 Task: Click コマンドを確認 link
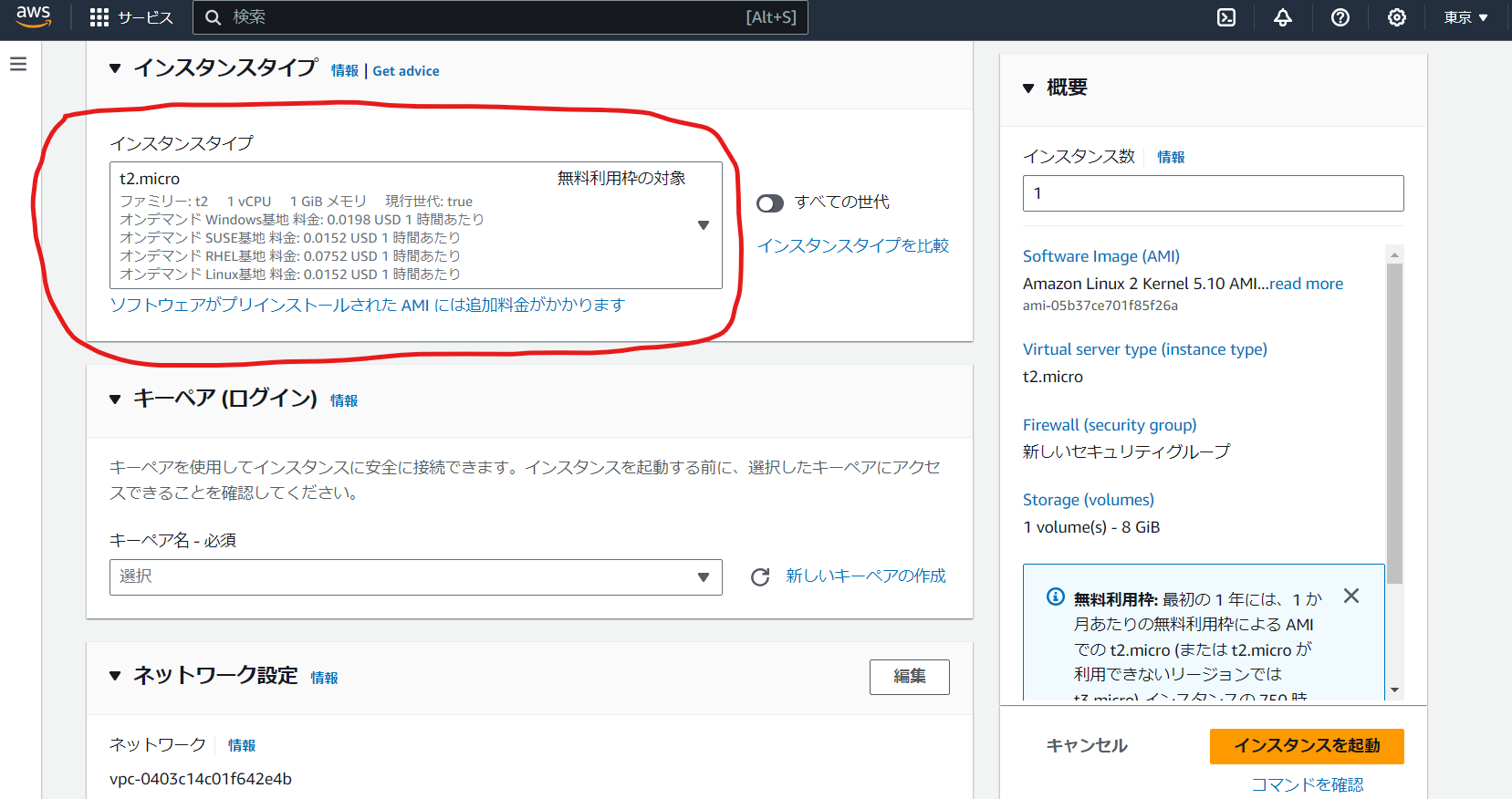[1307, 784]
